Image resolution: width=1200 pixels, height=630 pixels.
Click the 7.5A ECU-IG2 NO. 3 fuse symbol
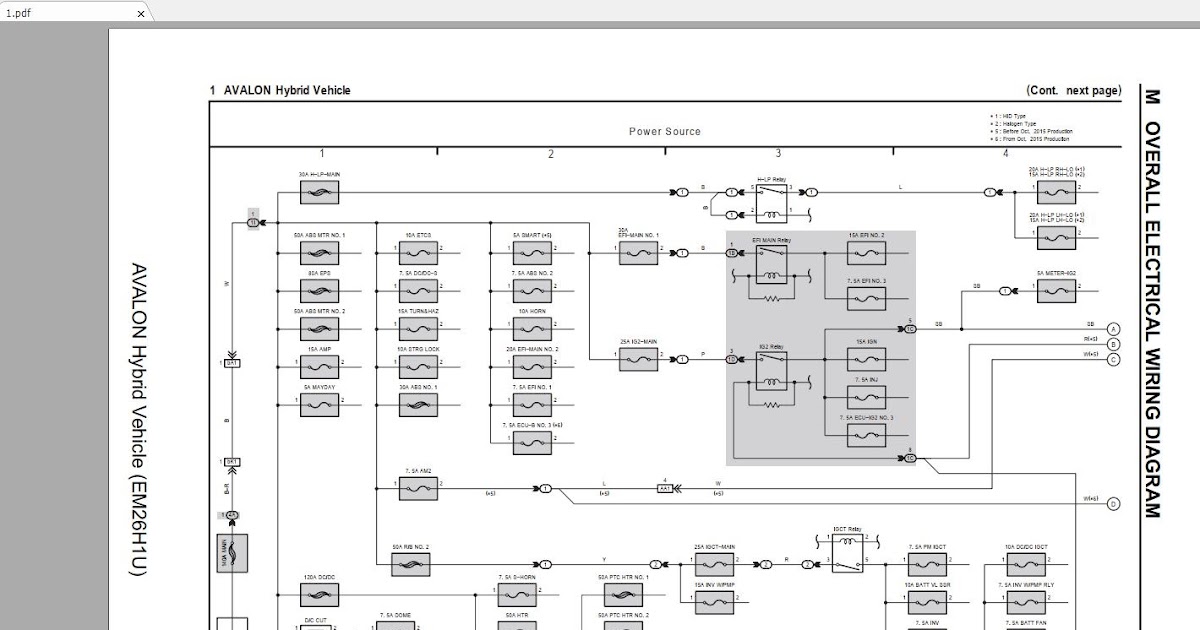(x=866, y=435)
